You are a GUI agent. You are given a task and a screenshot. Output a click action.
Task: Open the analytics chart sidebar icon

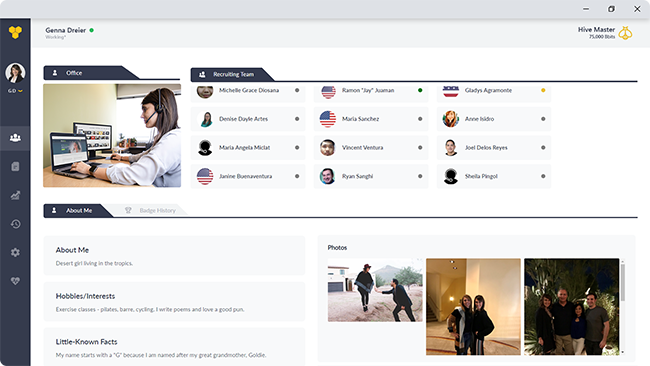[15, 195]
